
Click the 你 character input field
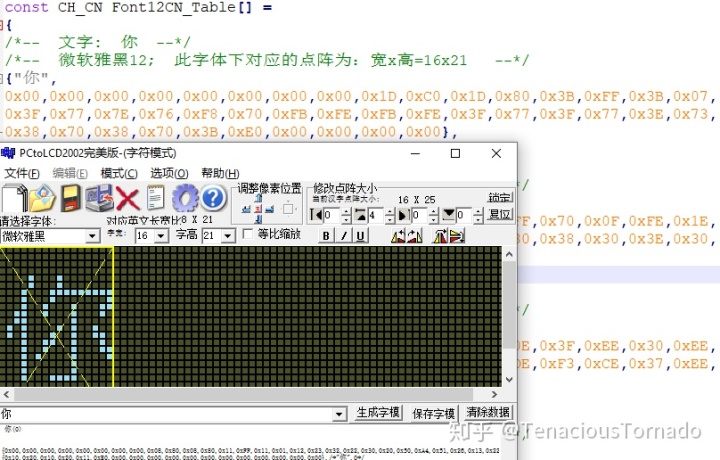coord(167,414)
